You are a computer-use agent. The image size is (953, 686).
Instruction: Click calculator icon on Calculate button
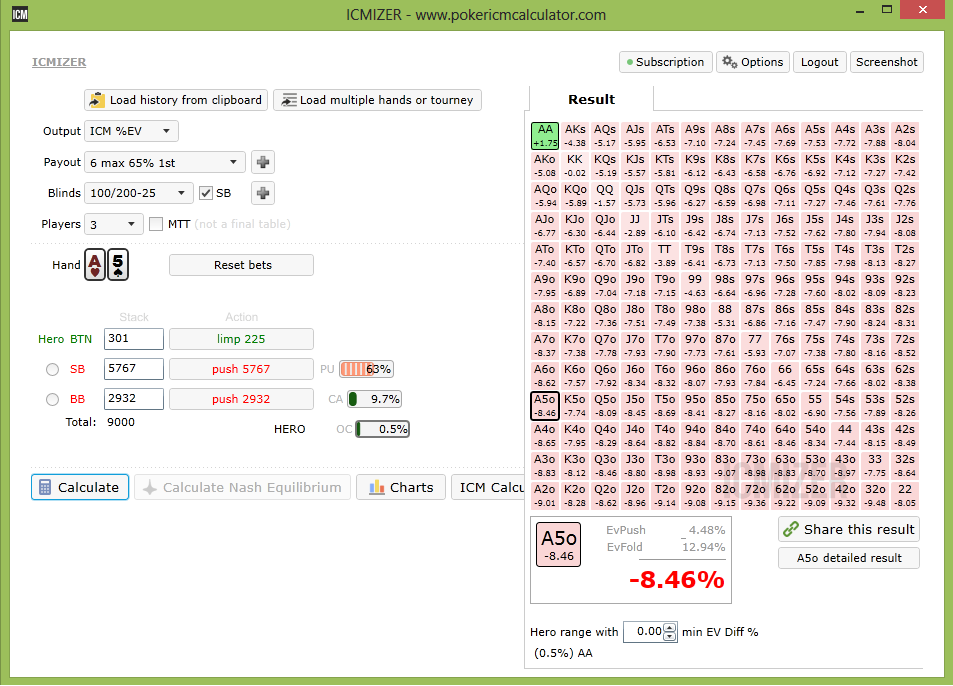tap(45, 487)
